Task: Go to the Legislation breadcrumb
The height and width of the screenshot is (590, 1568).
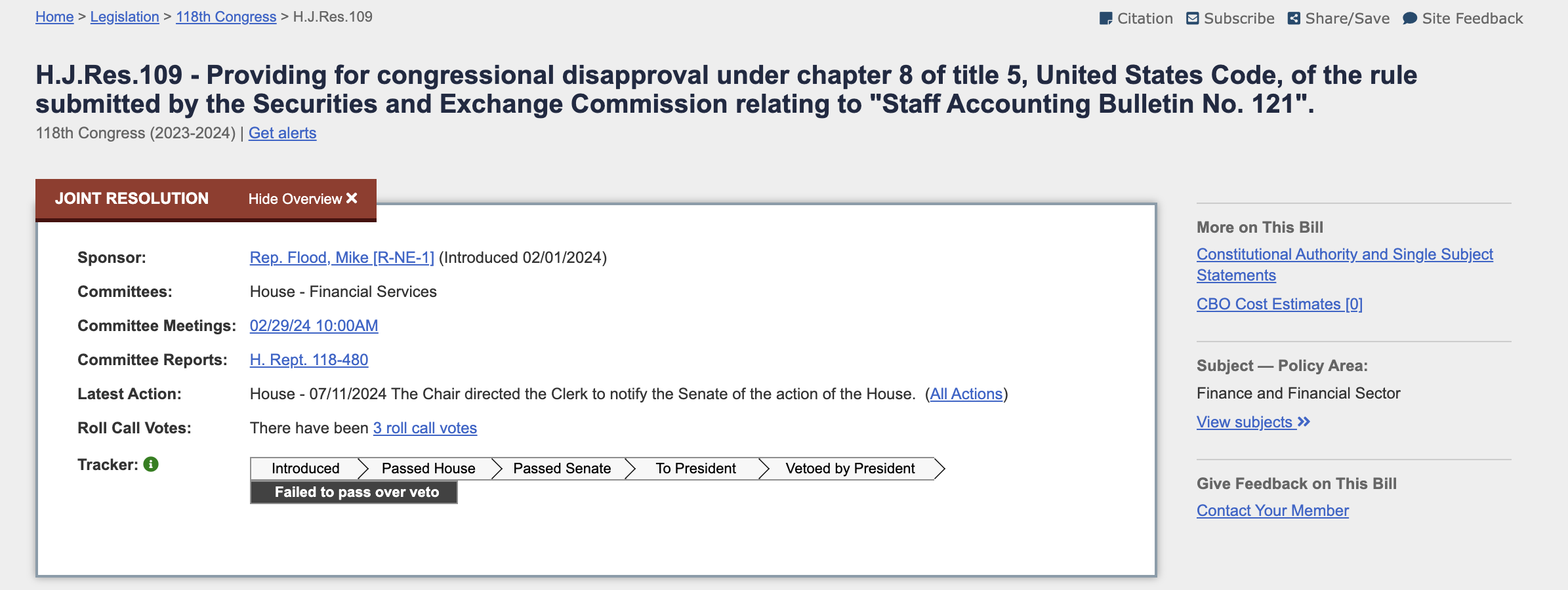Action: point(125,17)
